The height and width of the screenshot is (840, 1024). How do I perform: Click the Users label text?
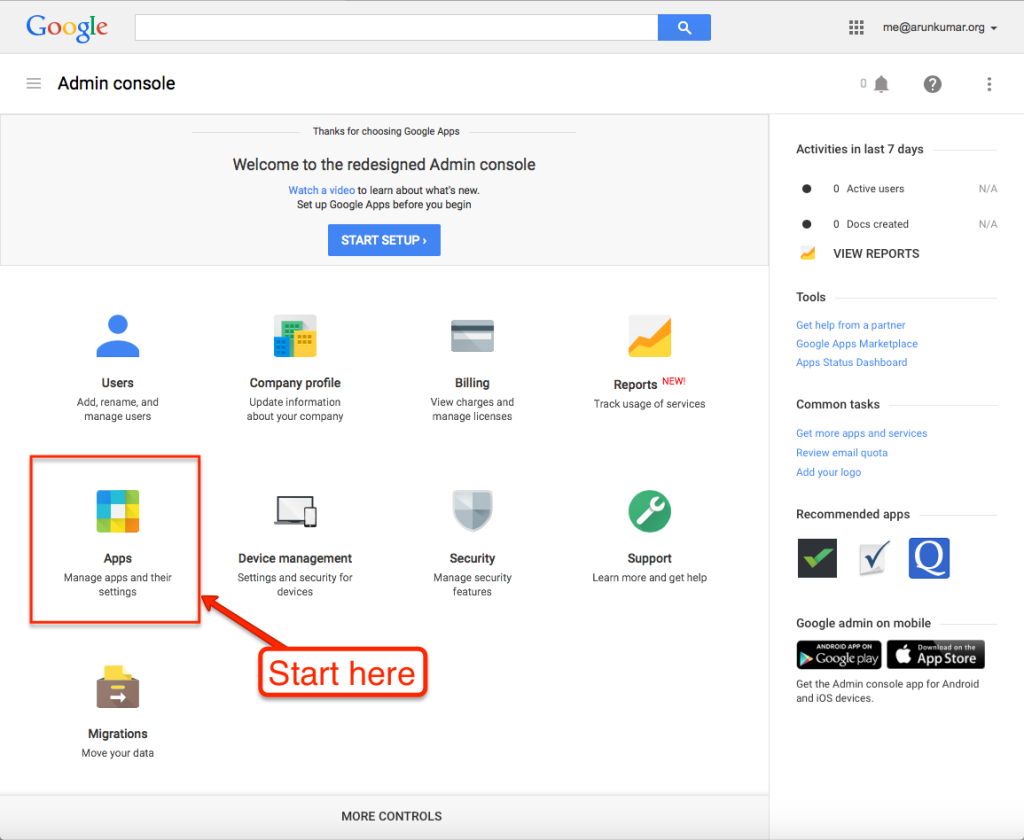[118, 383]
